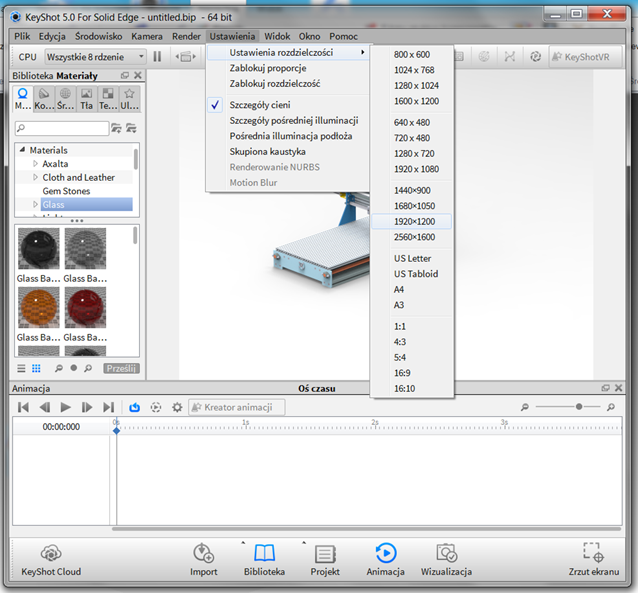
Task: Switch to the Colors library tab
Action: pos(44,98)
